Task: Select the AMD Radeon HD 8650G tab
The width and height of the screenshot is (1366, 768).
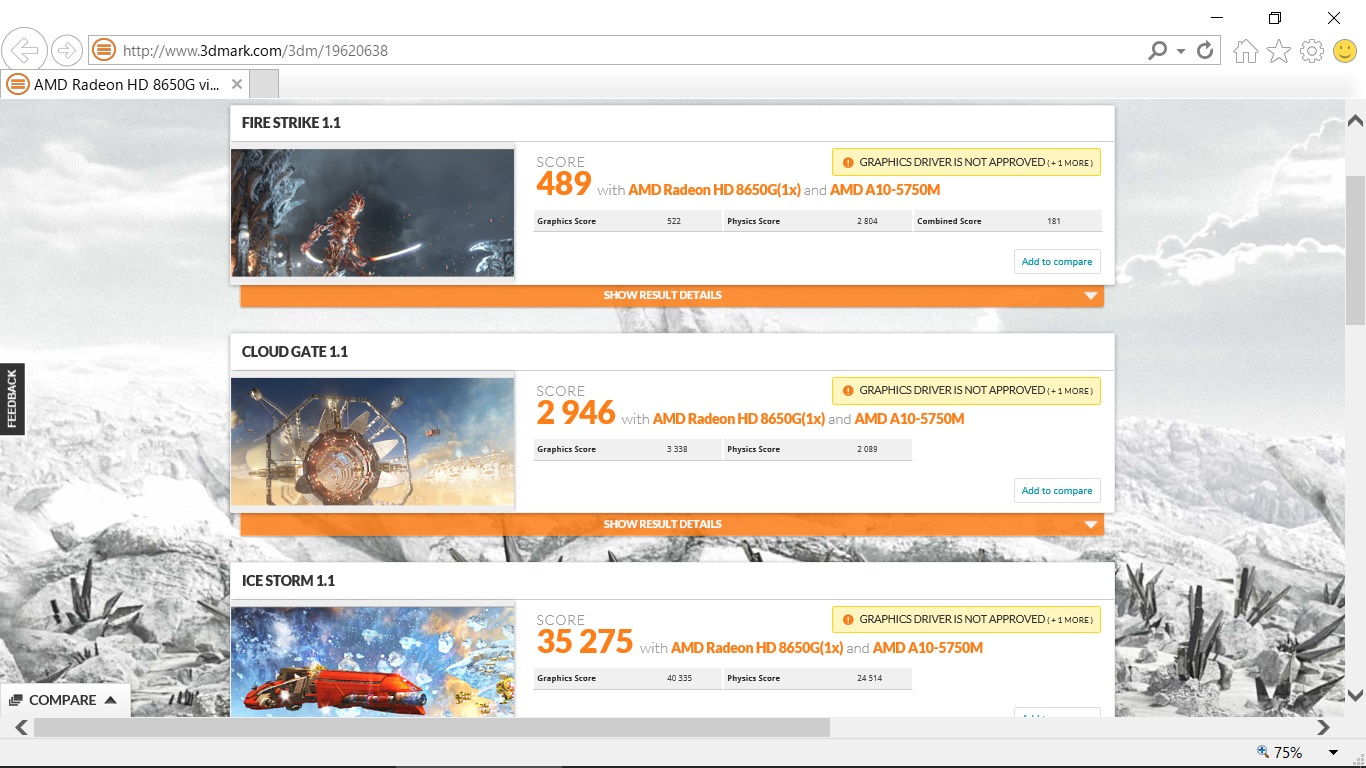Action: (125, 84)
